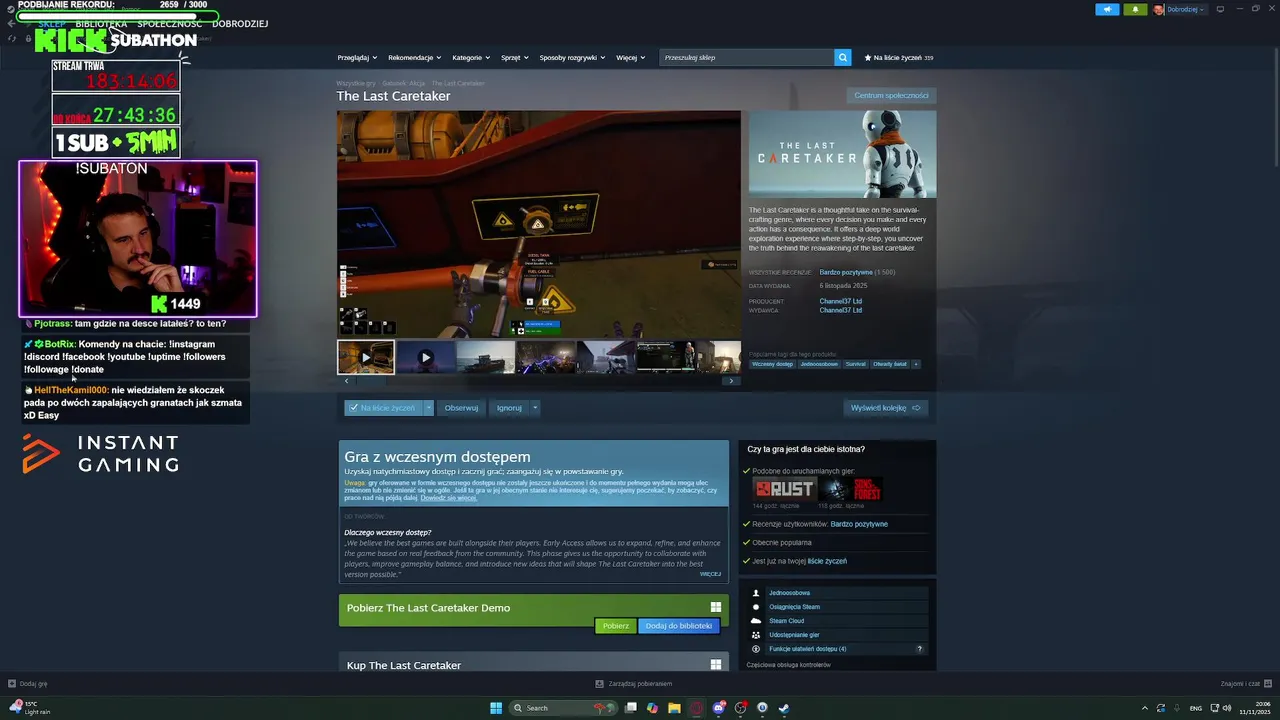The width and height of the screenshot is (1280, 720).
Task: Click the accessibility features icon
Action: tap(756, 649)
